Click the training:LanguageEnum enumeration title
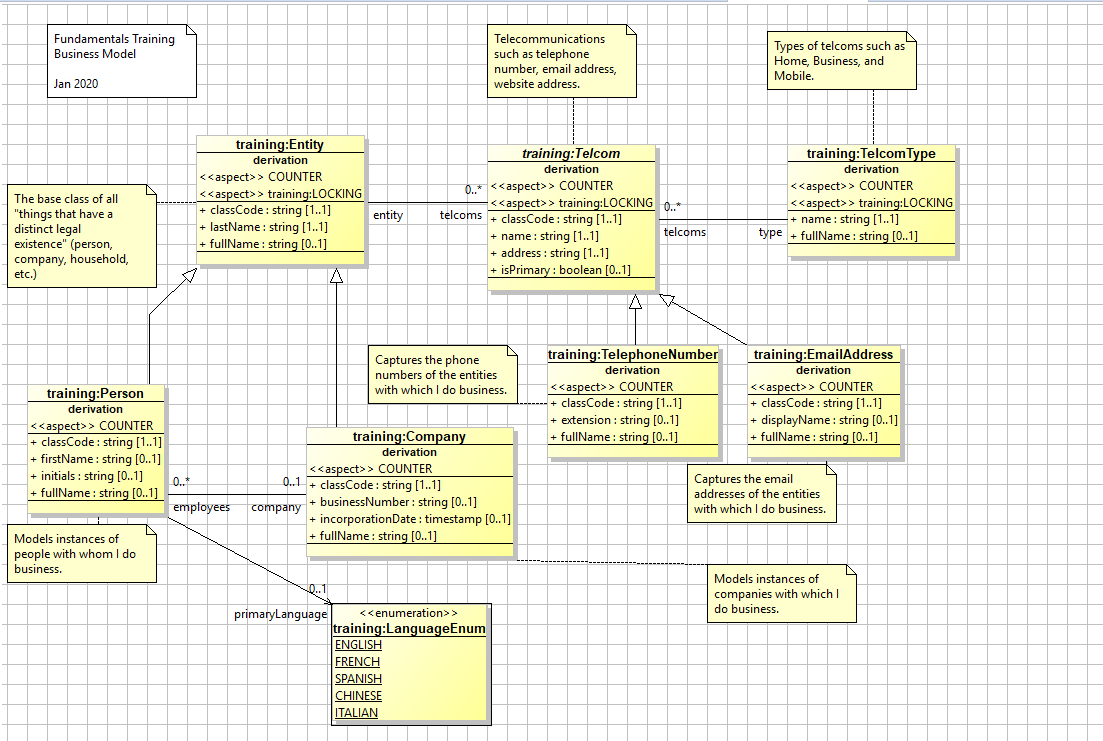 point(409,629)
